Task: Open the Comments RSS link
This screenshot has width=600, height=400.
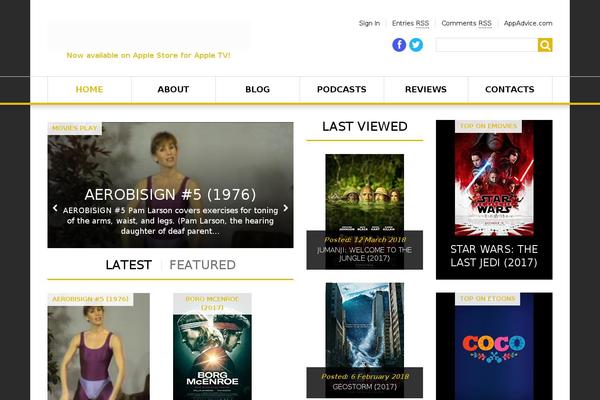Action: [466, 23]
